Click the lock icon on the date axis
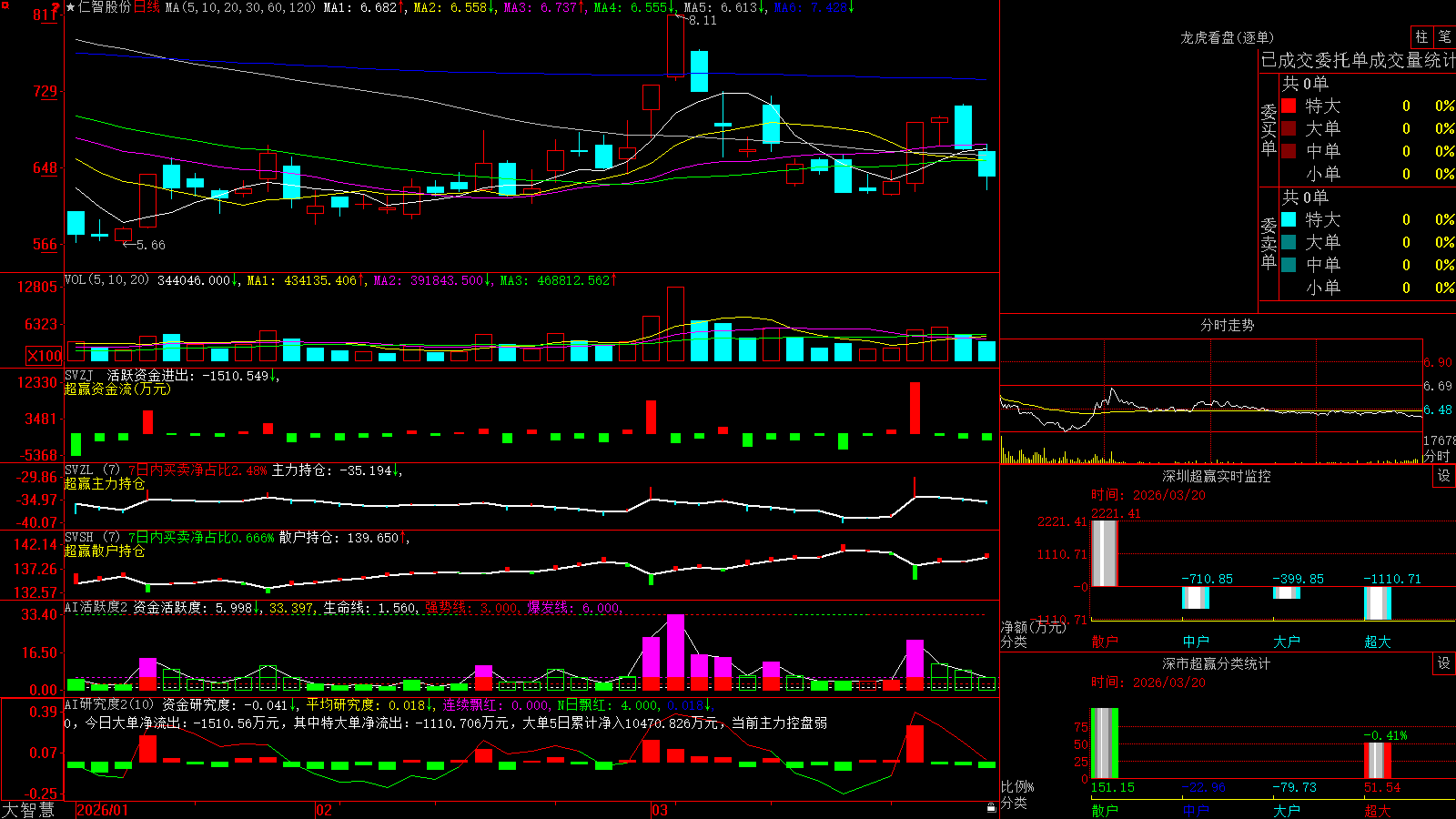This screenshot has width=1456, height=819. coord(992,807)
